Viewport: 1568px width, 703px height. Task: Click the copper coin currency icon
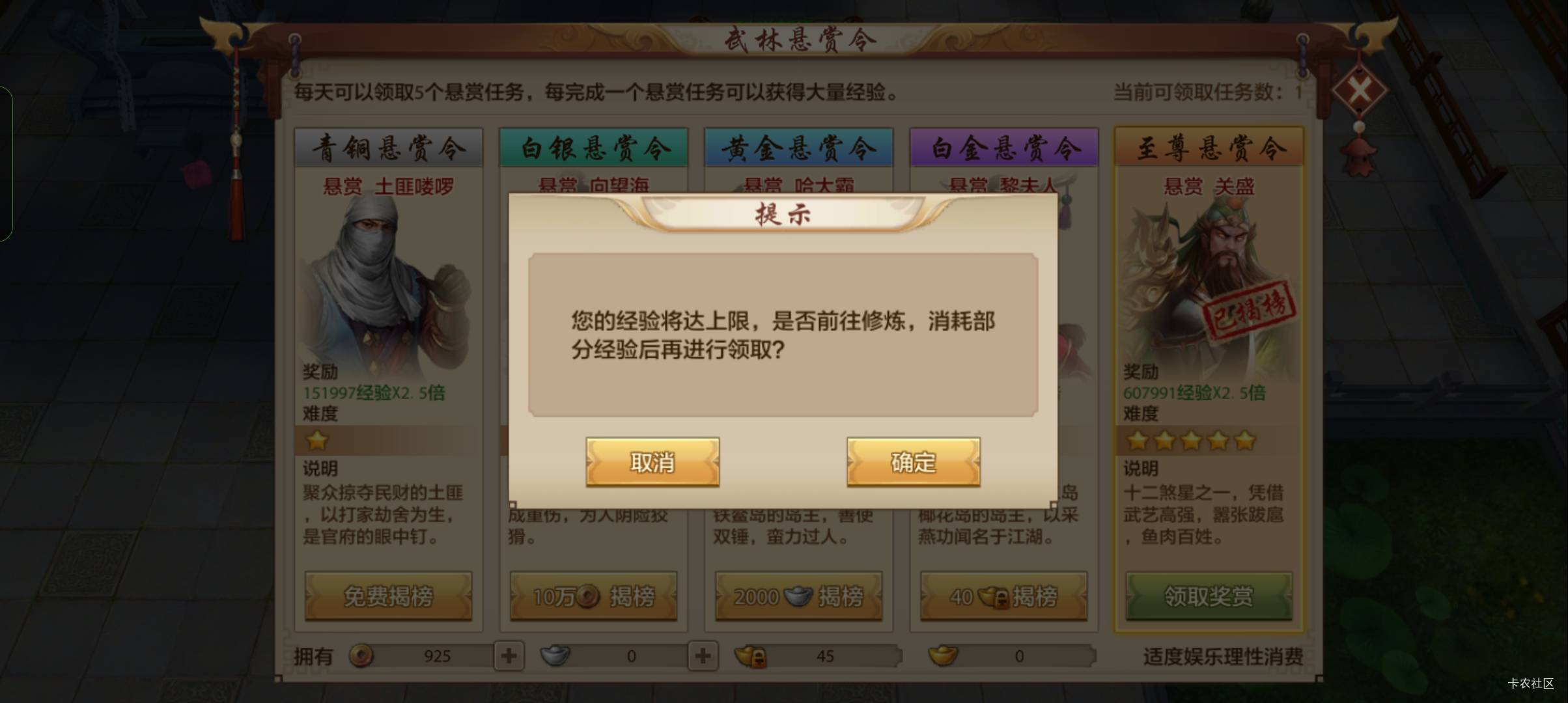[361, 655]
